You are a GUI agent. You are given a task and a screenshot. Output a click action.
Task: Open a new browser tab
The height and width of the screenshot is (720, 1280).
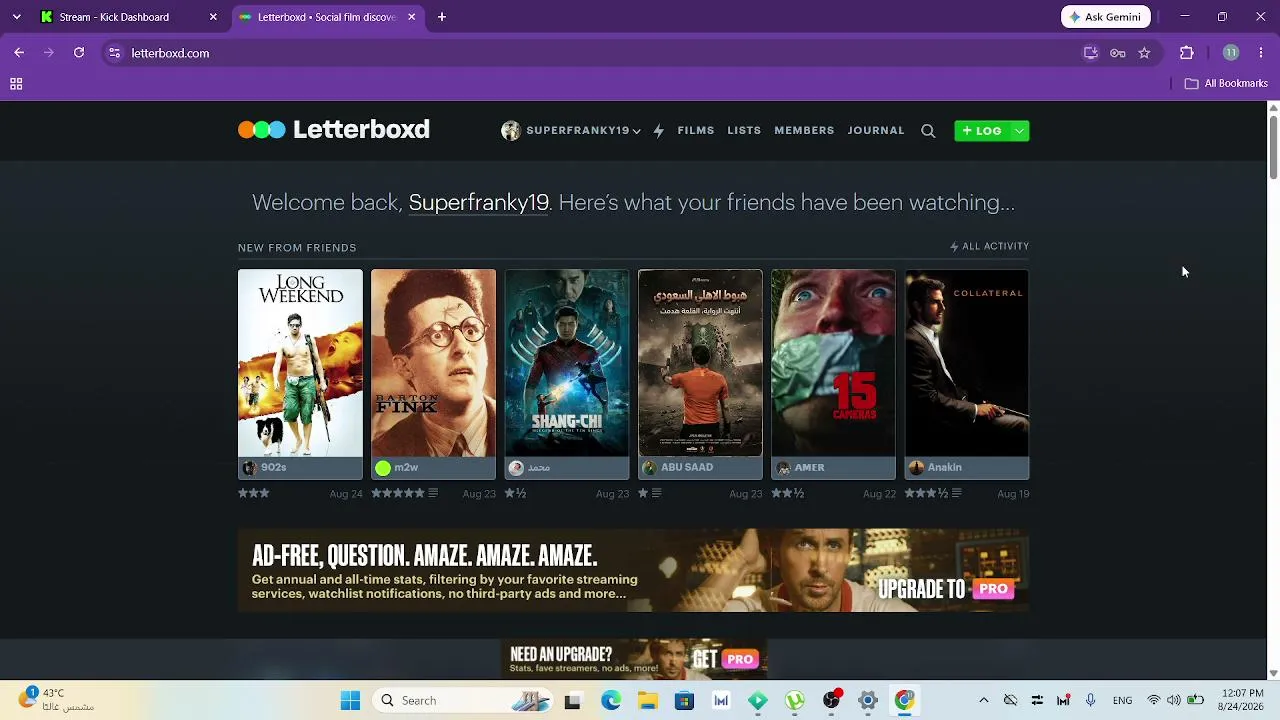tap(442, 17)
